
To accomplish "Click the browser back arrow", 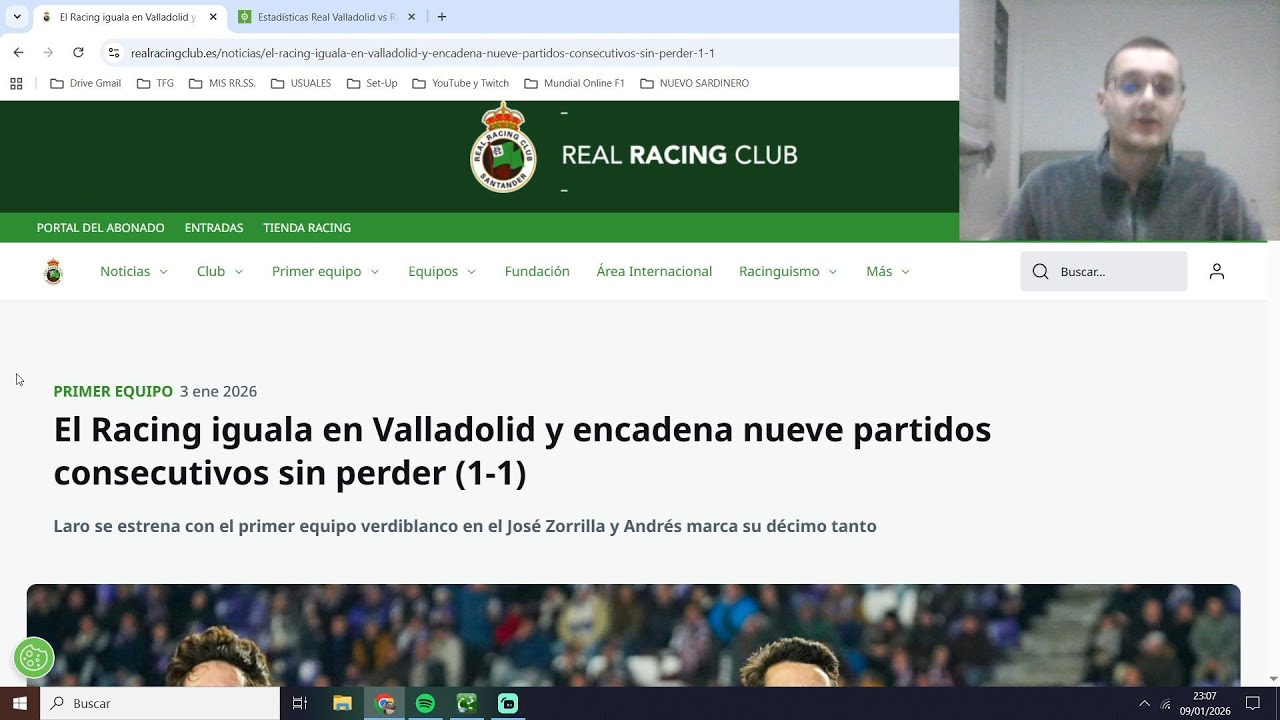I will [18, 52].
